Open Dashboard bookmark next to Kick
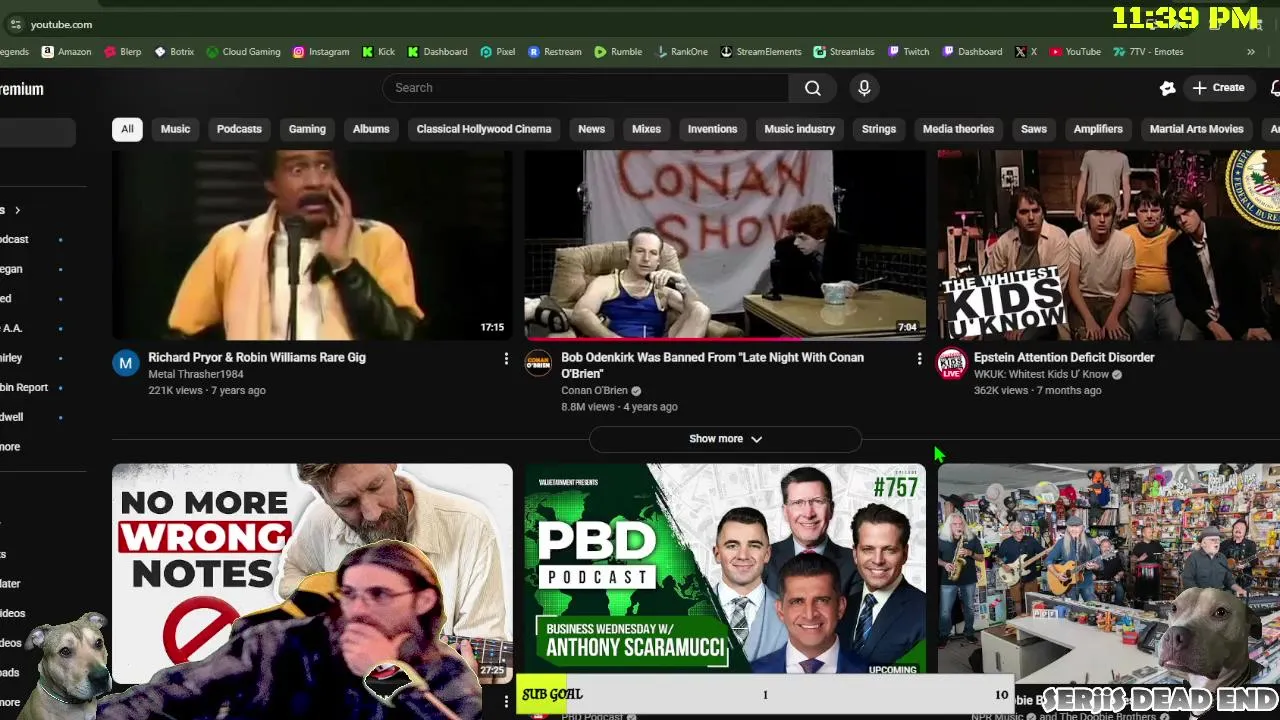 point(437,52)
